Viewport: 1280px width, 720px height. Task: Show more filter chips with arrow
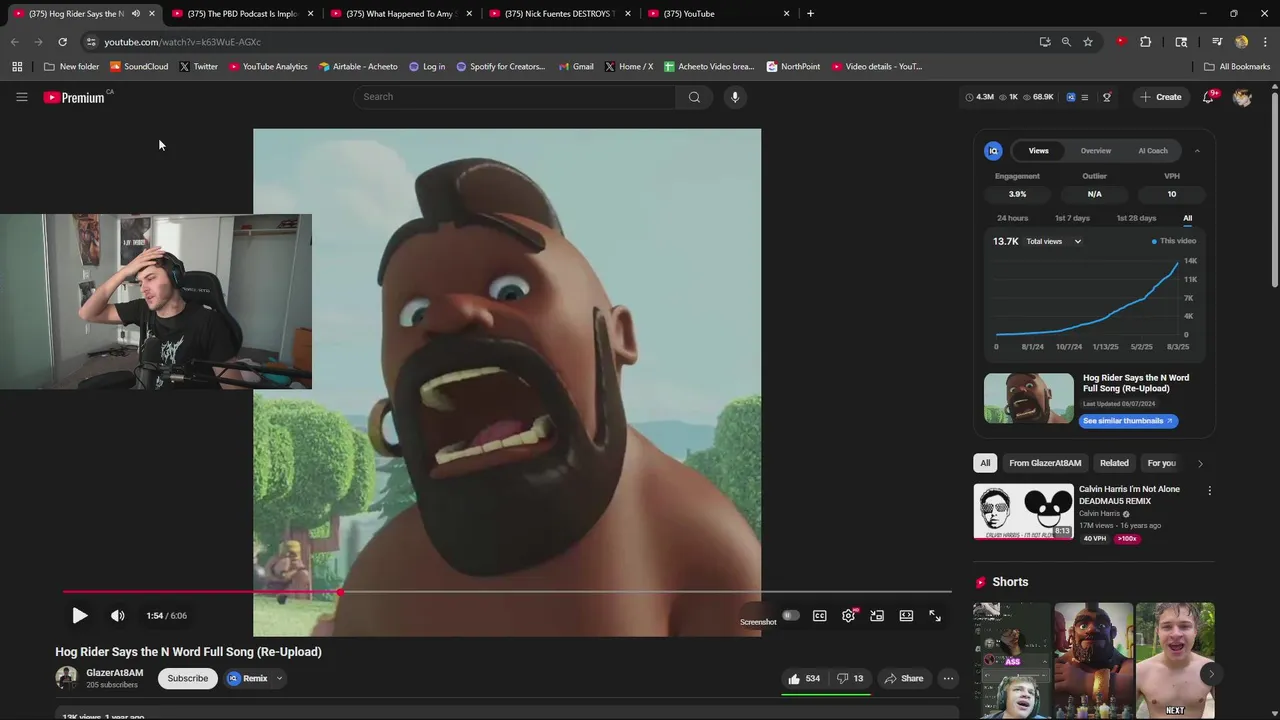pyautogui.click(x=1200, y=463)
